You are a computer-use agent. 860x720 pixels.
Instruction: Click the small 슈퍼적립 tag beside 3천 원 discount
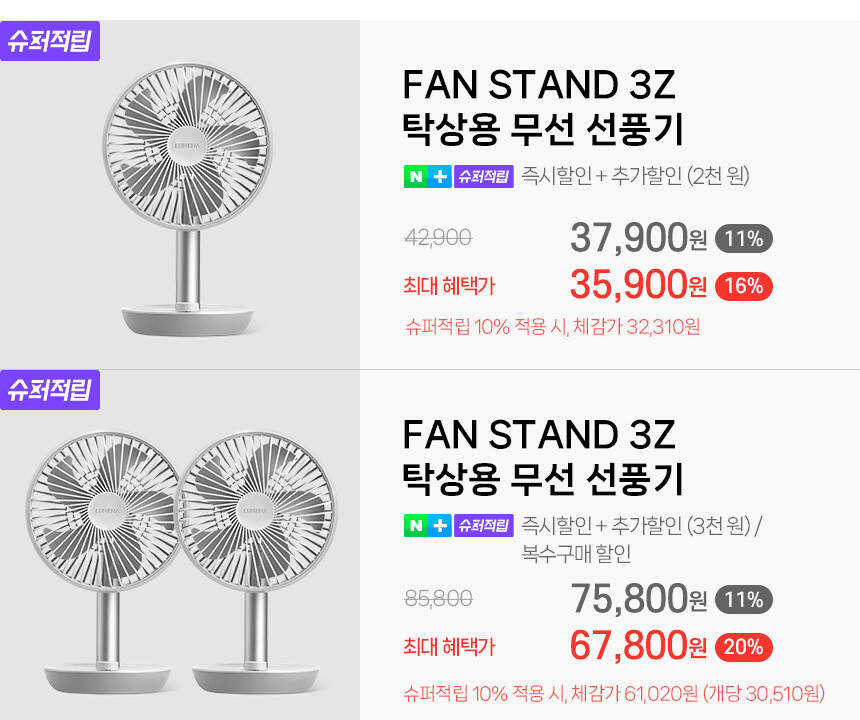(483, 526)
